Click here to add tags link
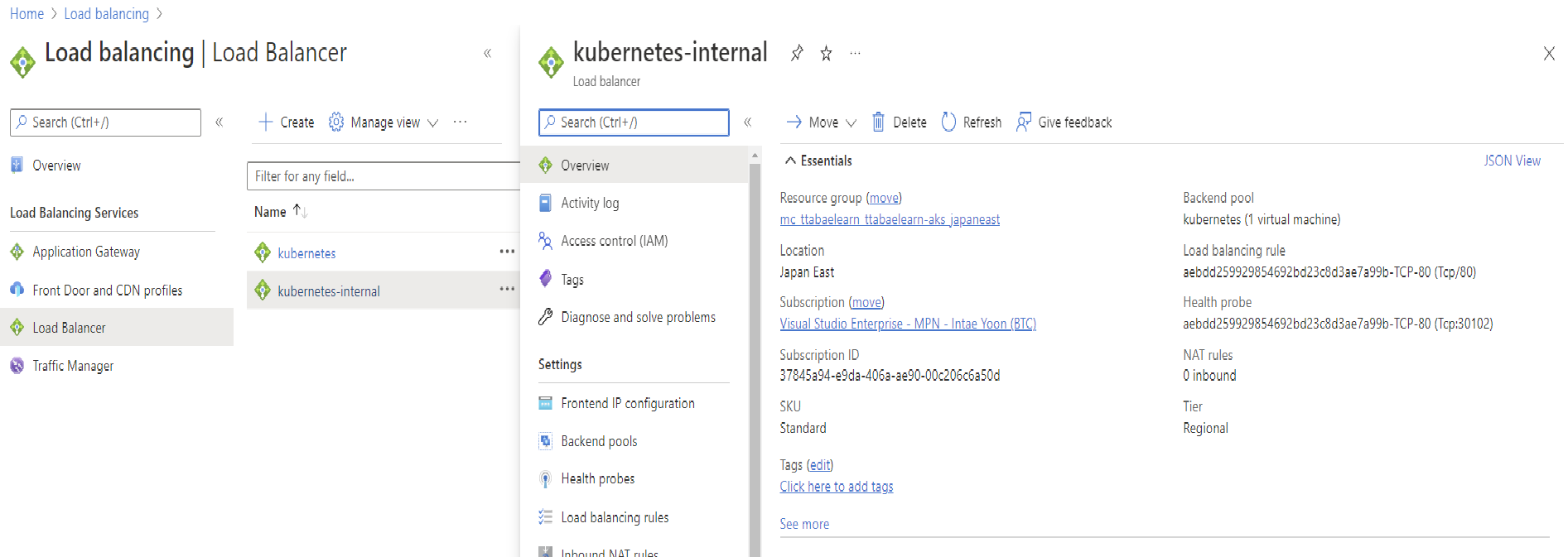 point(837,487)
